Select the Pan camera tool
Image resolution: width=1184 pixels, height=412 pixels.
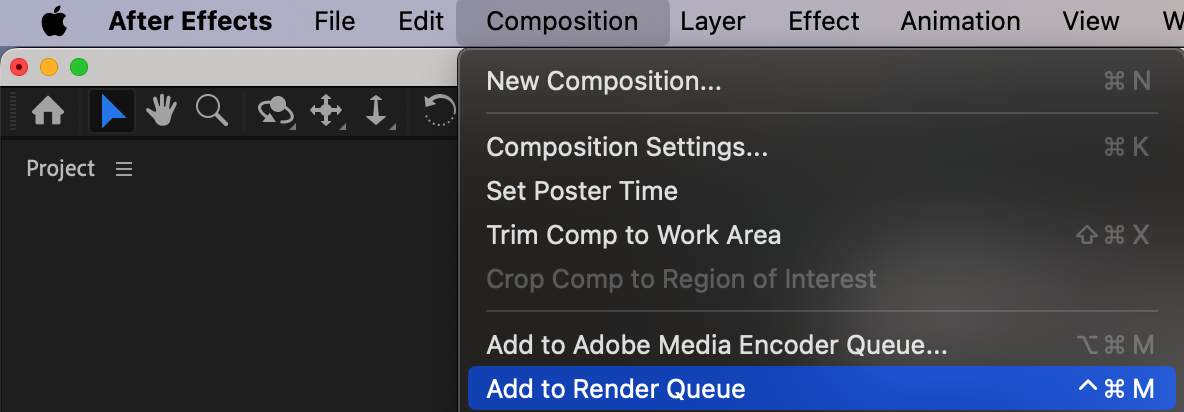pyautogui.click(x=327, y=111)
